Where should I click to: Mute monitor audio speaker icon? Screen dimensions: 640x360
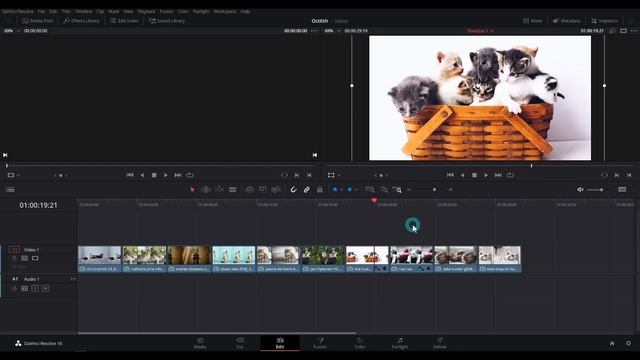pyautogui.click(x=580, y=189)
